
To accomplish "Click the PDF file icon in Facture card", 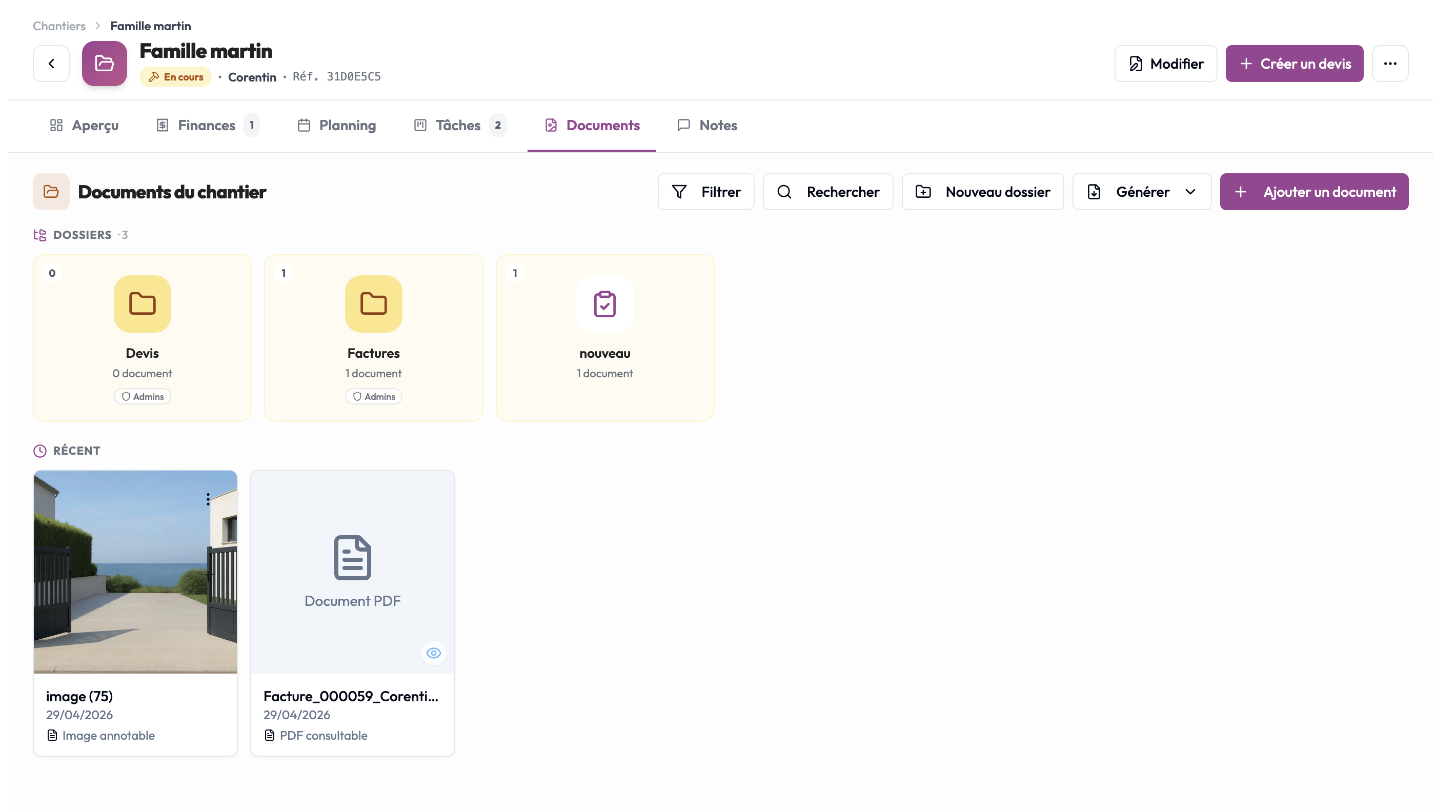I will 353,558.
